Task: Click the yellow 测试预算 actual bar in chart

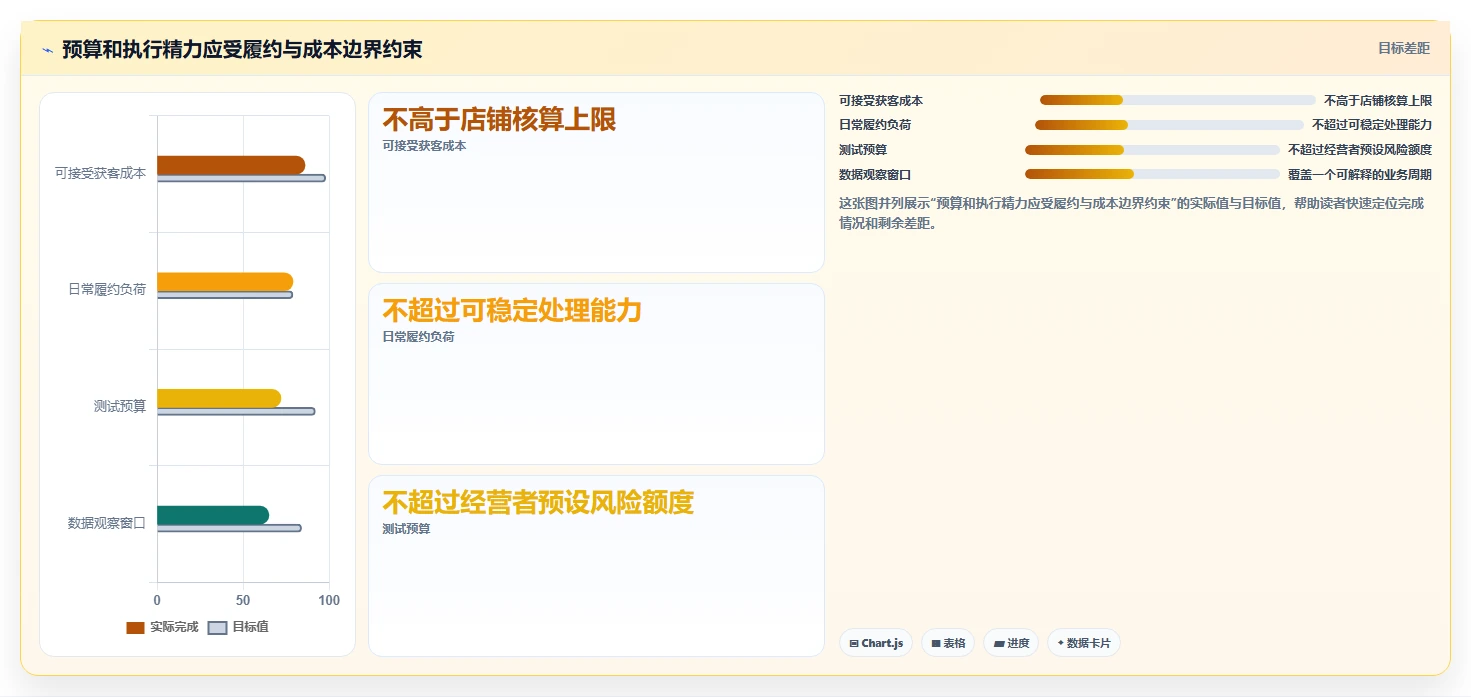Action: 219,398
